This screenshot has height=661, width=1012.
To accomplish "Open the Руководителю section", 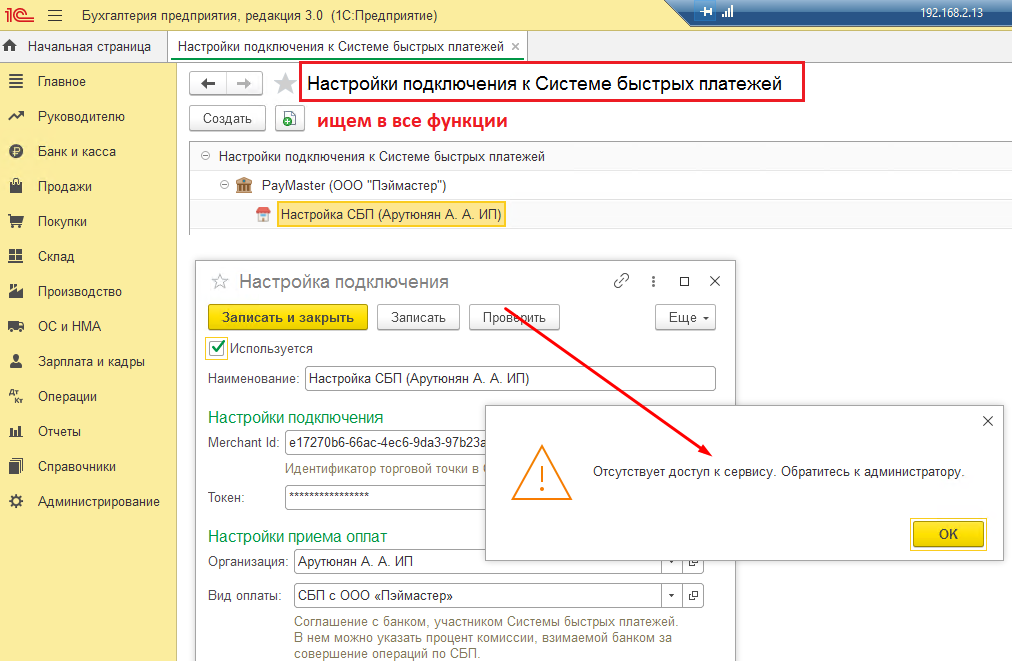I will 81,116.
